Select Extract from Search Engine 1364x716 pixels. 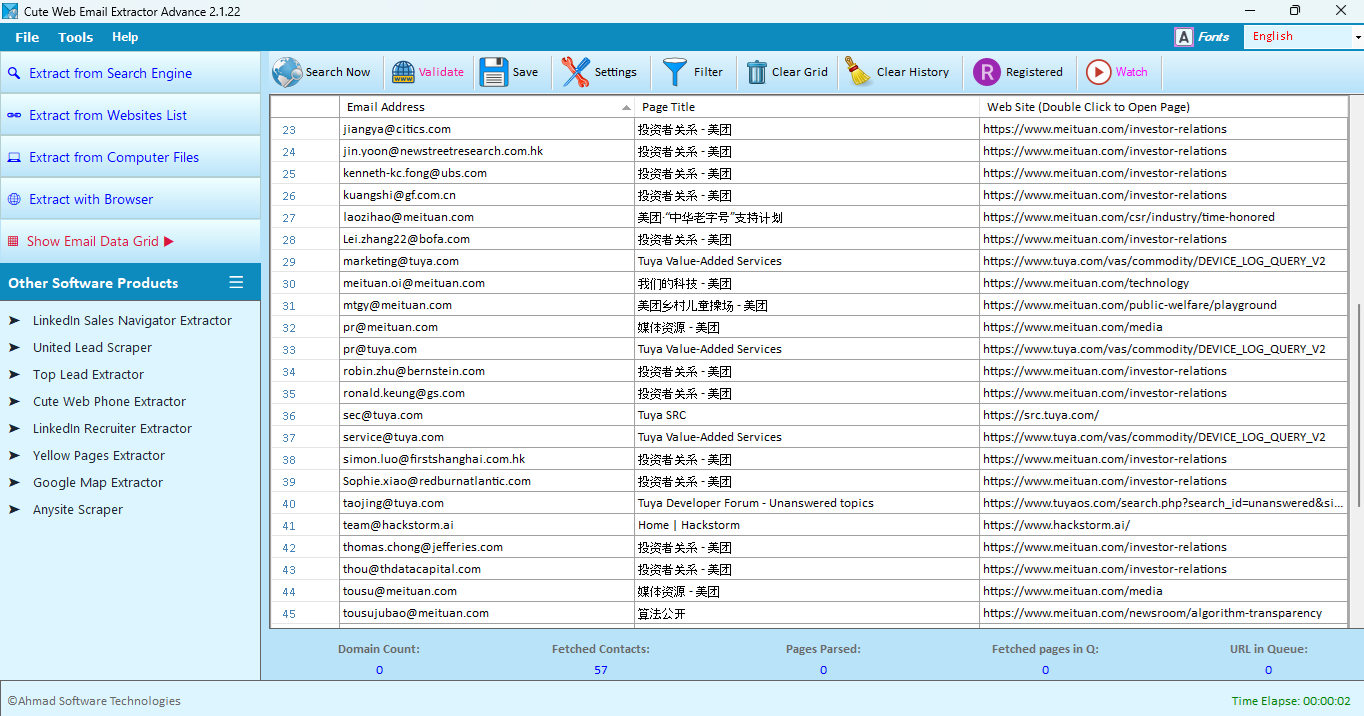(130, 73)
